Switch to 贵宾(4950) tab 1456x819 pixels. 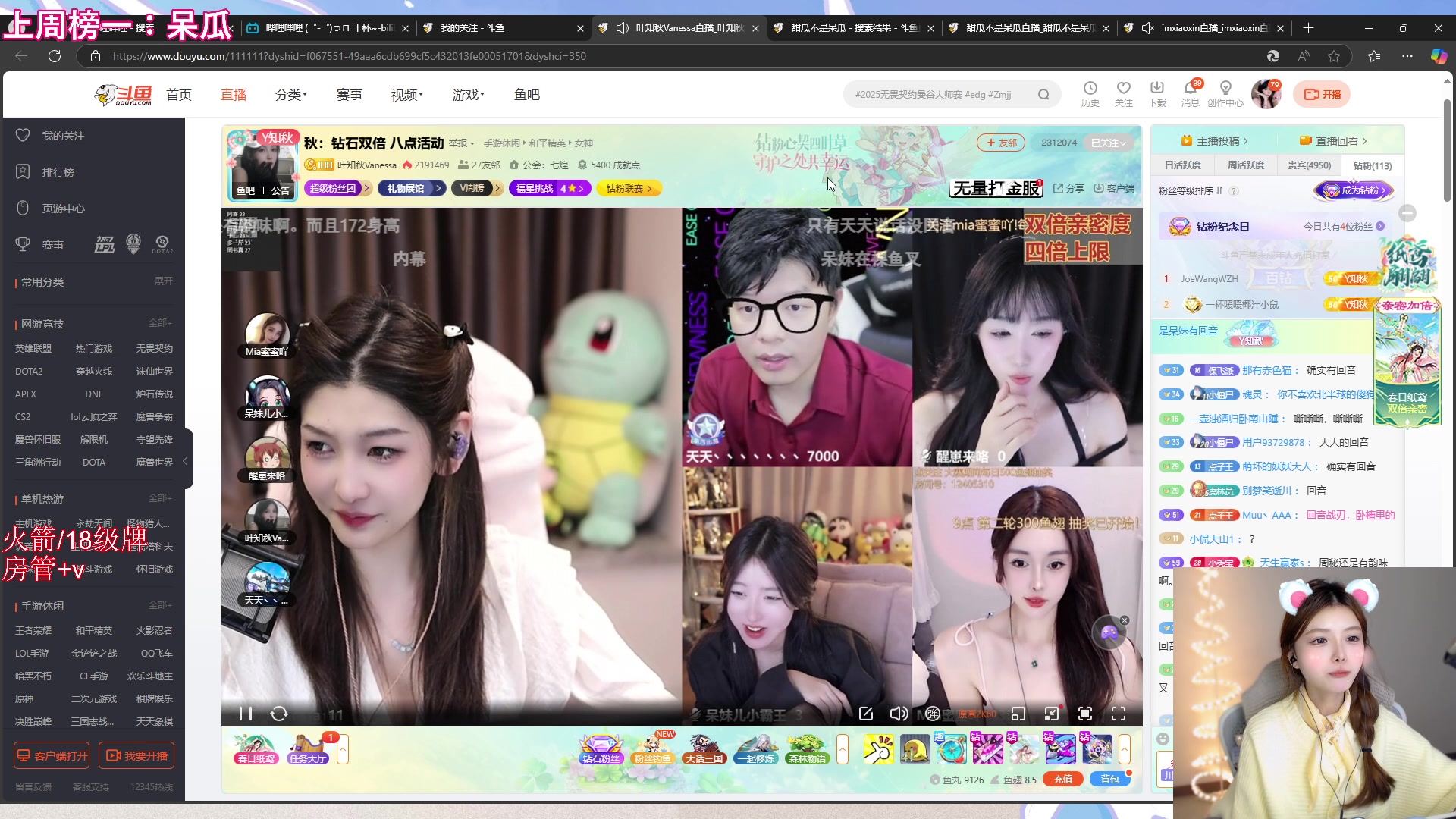(1310, 165)
